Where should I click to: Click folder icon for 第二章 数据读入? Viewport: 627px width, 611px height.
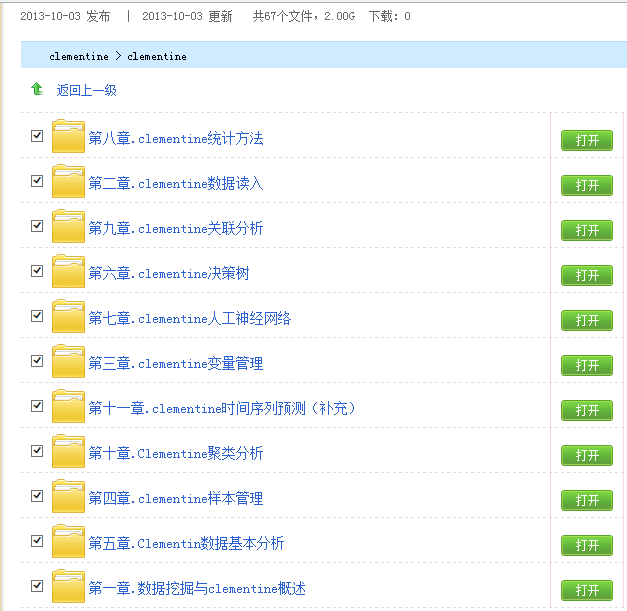(x=68, y=181)
